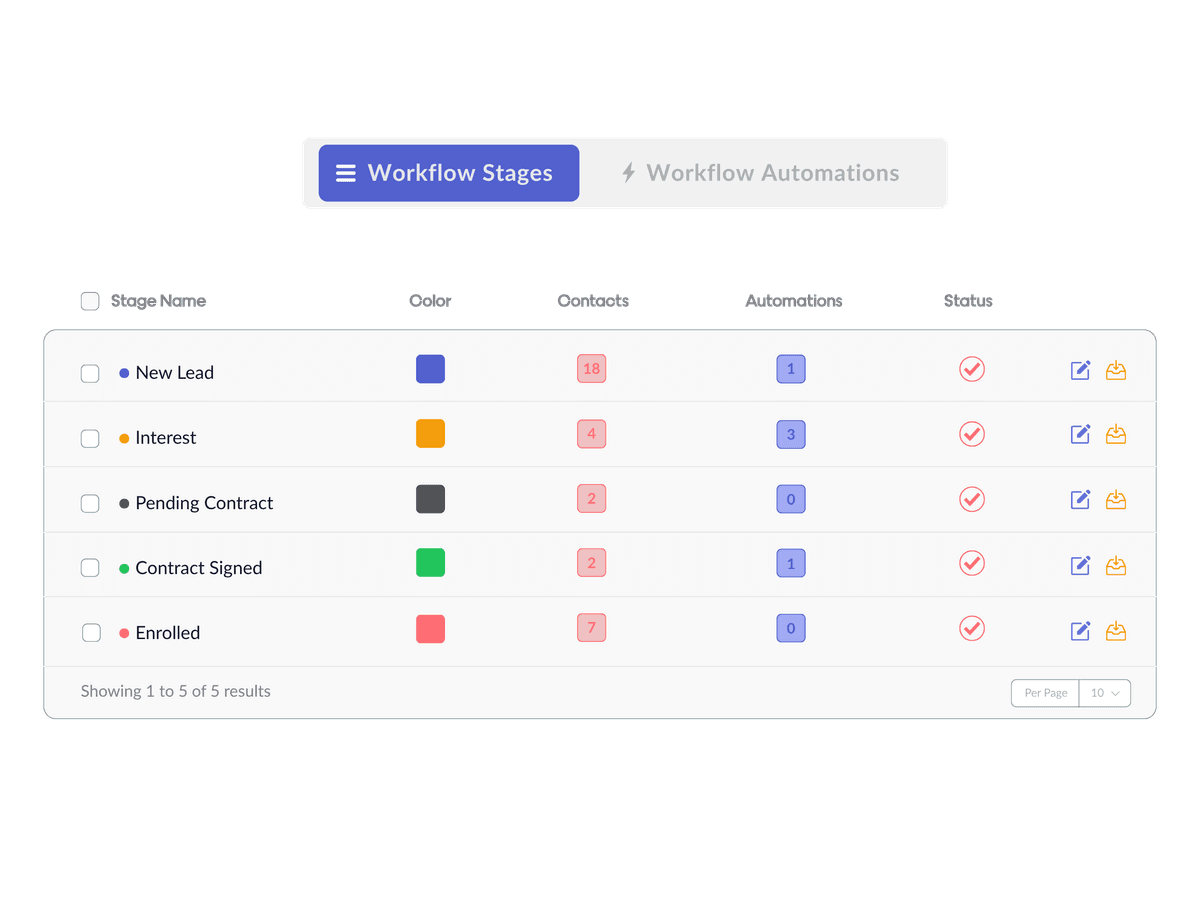
Task: Sort by the Automations column header
Action: point(793,301)
